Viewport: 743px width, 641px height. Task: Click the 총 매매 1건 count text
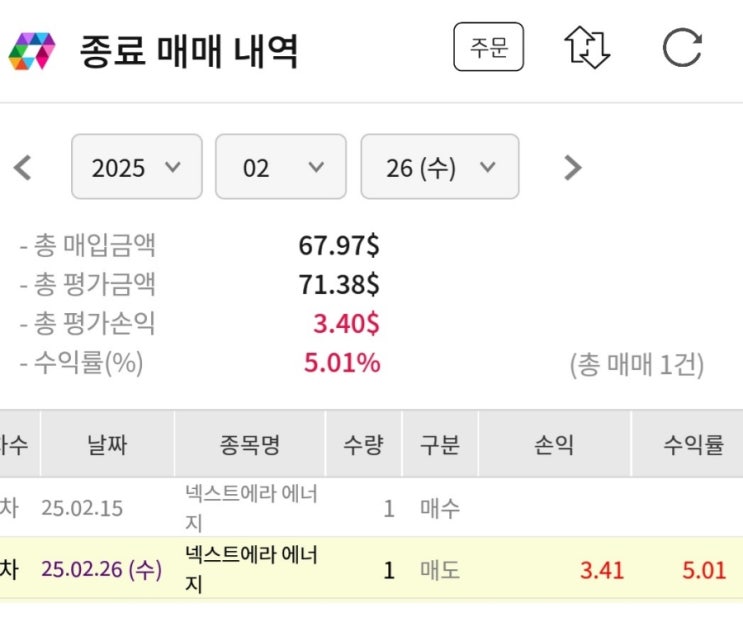[636, 365]
